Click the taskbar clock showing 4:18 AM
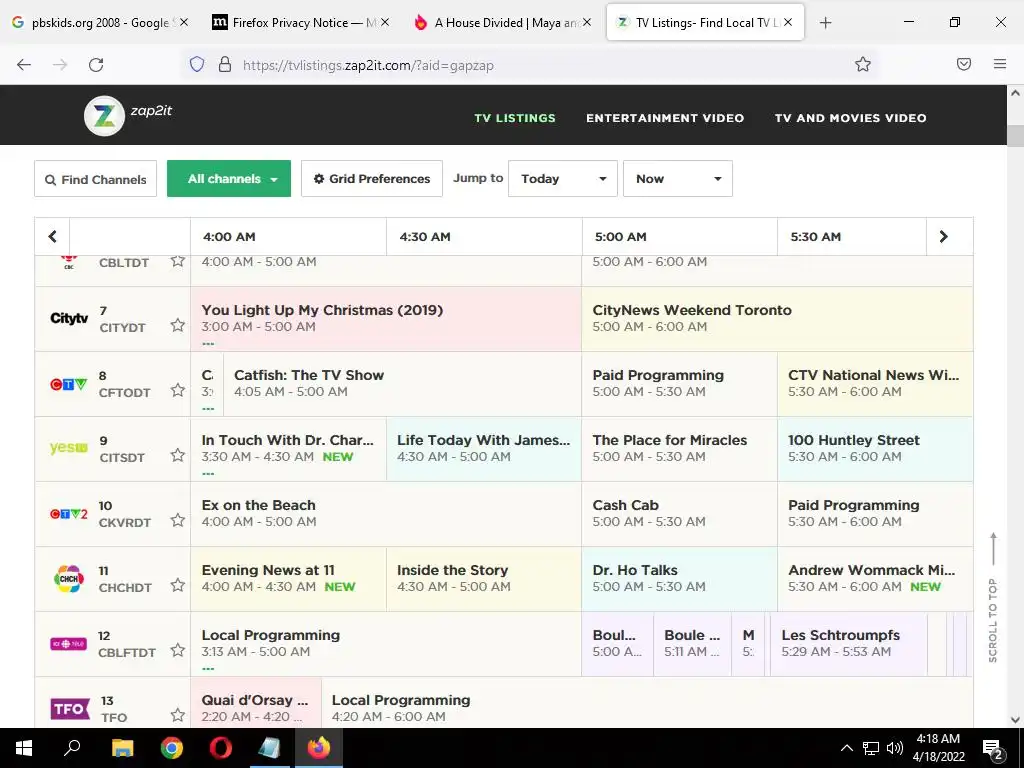1024x768 pixels. (938, 748)
